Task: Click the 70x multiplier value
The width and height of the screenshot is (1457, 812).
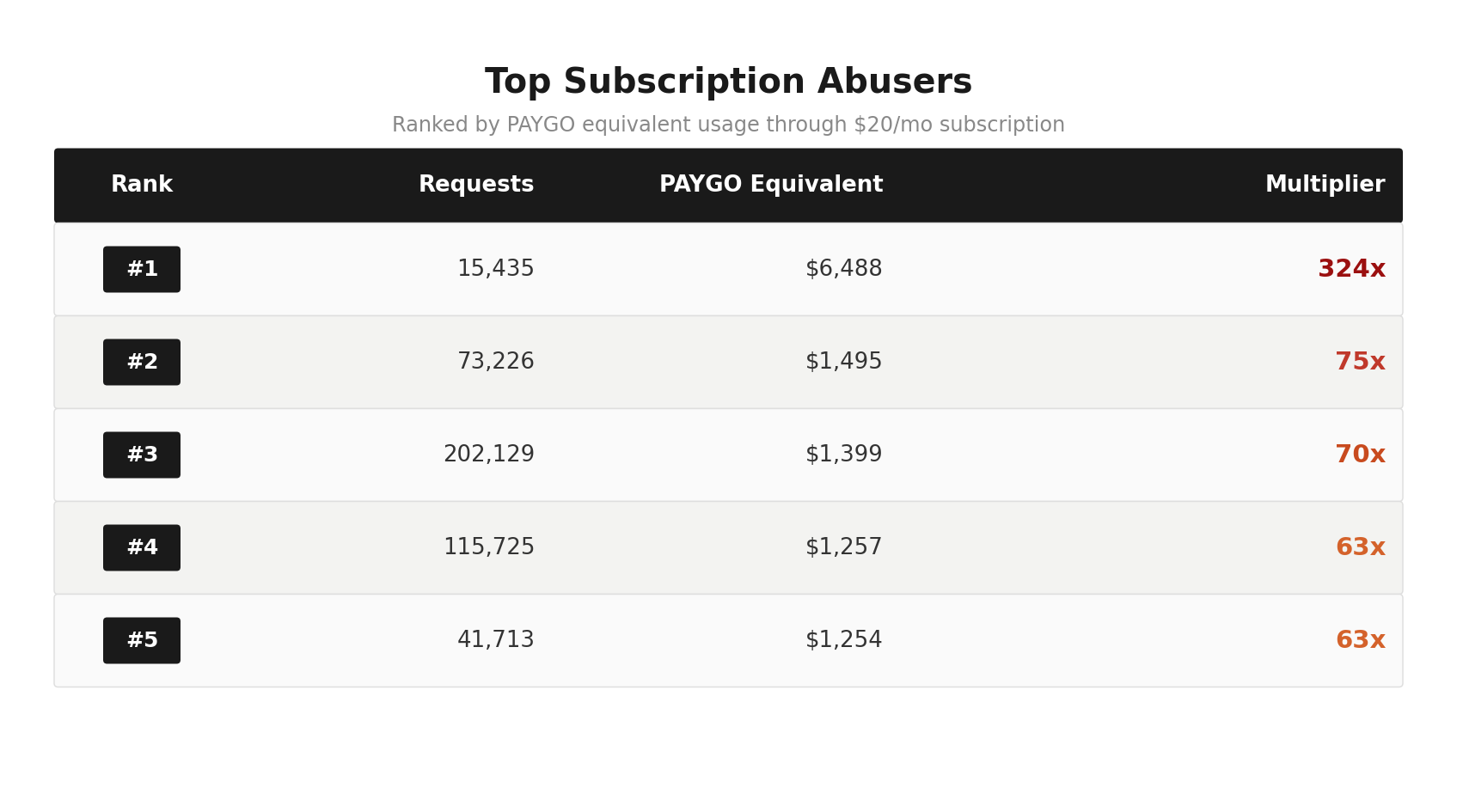Action: [1360, 455]
